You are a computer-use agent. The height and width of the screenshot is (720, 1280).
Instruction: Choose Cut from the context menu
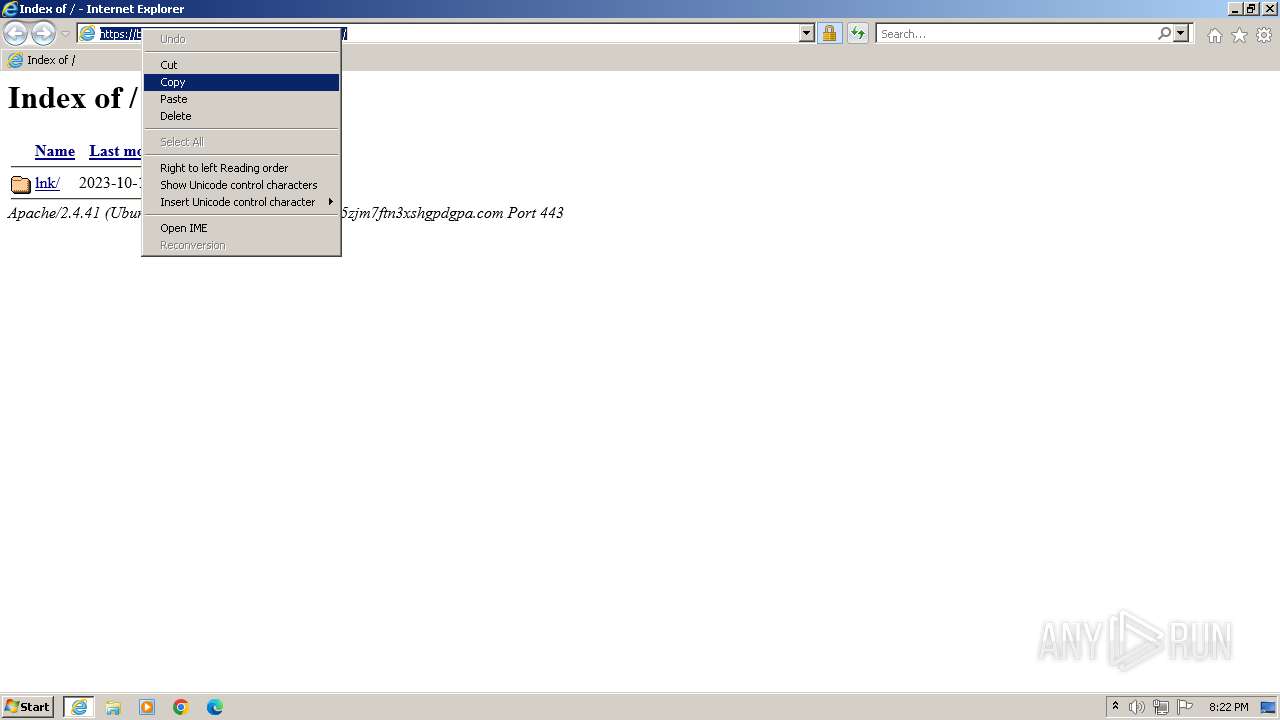point(241,65)
